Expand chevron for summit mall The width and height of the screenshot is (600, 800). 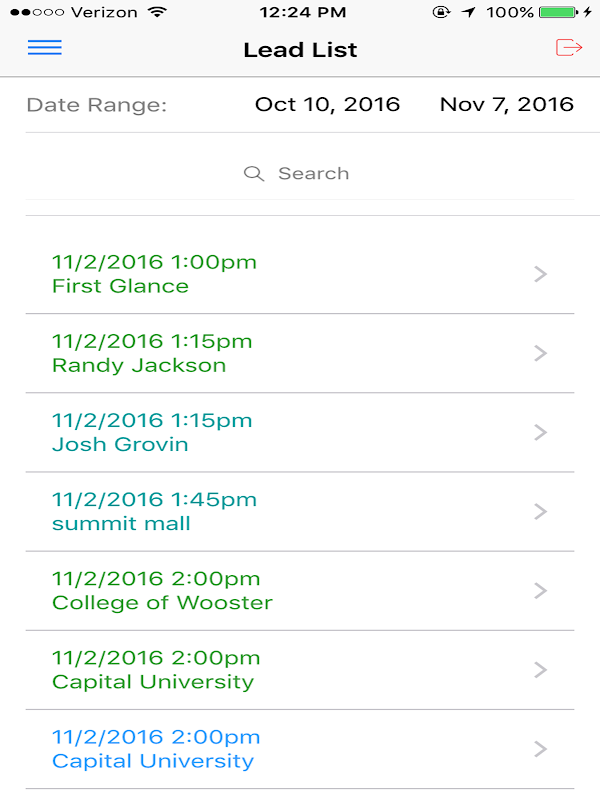(x=541, y=511)
